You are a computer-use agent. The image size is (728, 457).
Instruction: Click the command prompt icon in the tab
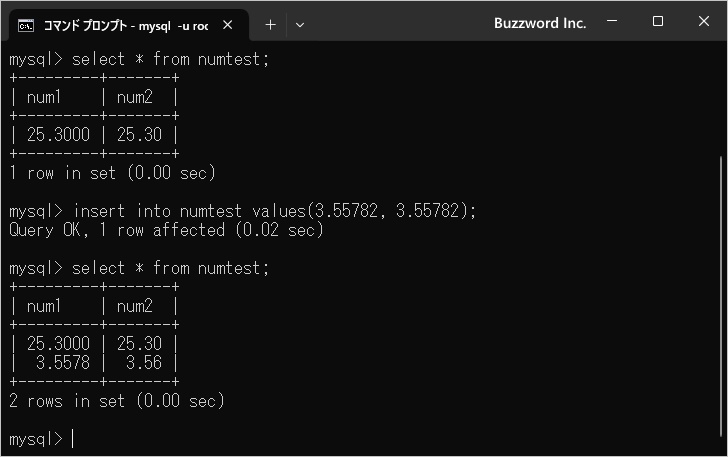pyautogui.click(x=27, y=23)
